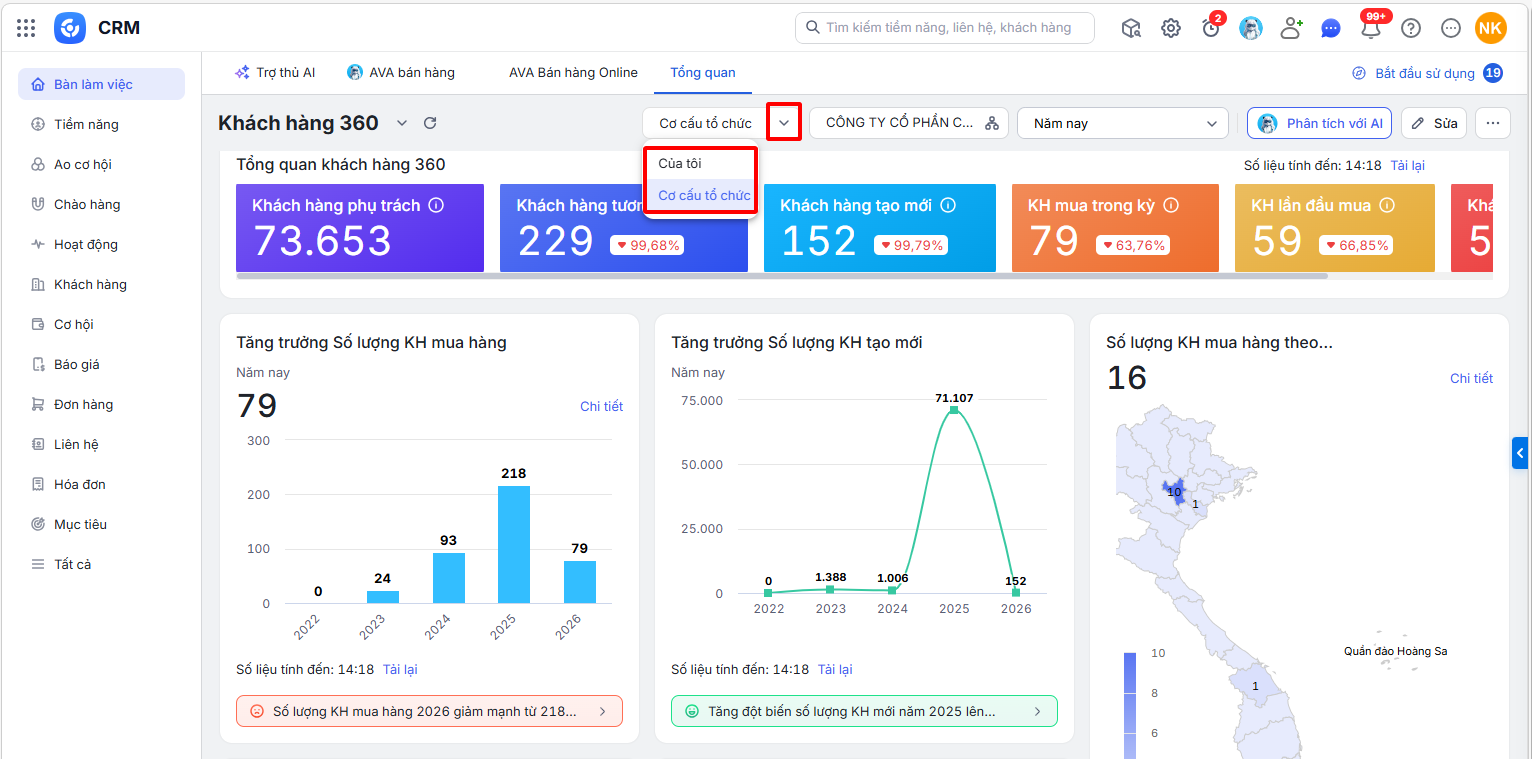Click the add user icon
The image size is (1532, 759).
coord(1291,28)
